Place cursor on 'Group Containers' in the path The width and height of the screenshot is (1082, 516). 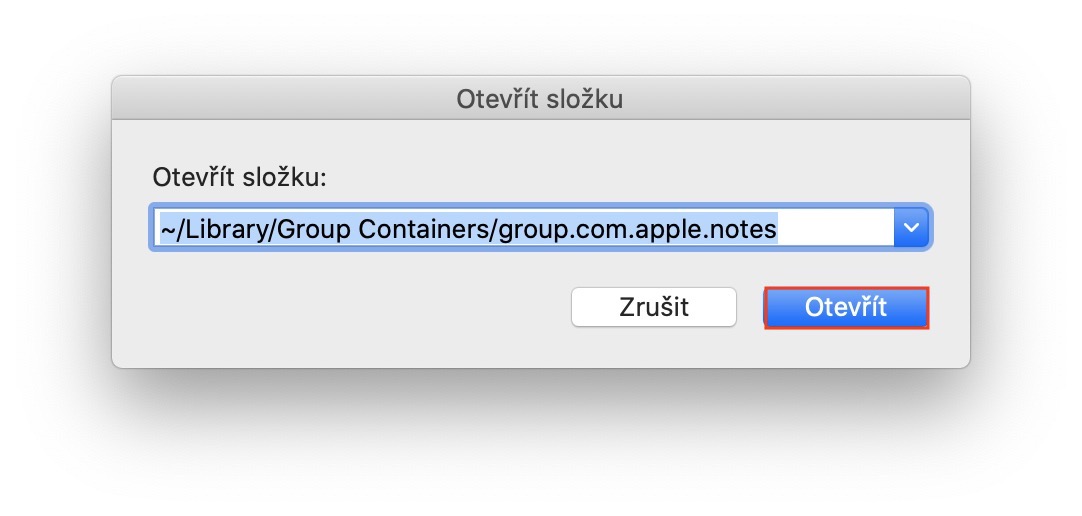368,229
